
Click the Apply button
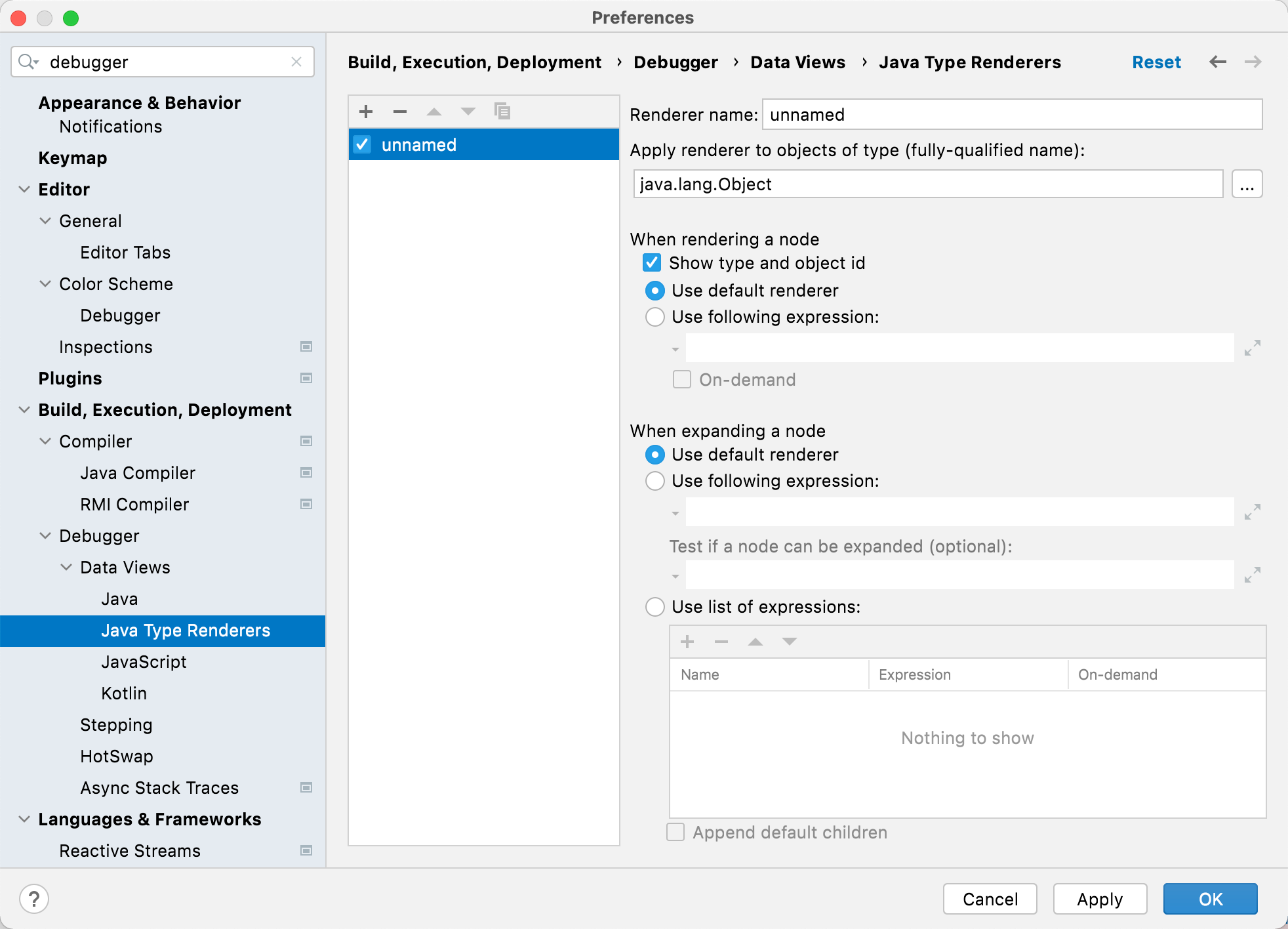pyautogui.click(x=1098, y=898)
